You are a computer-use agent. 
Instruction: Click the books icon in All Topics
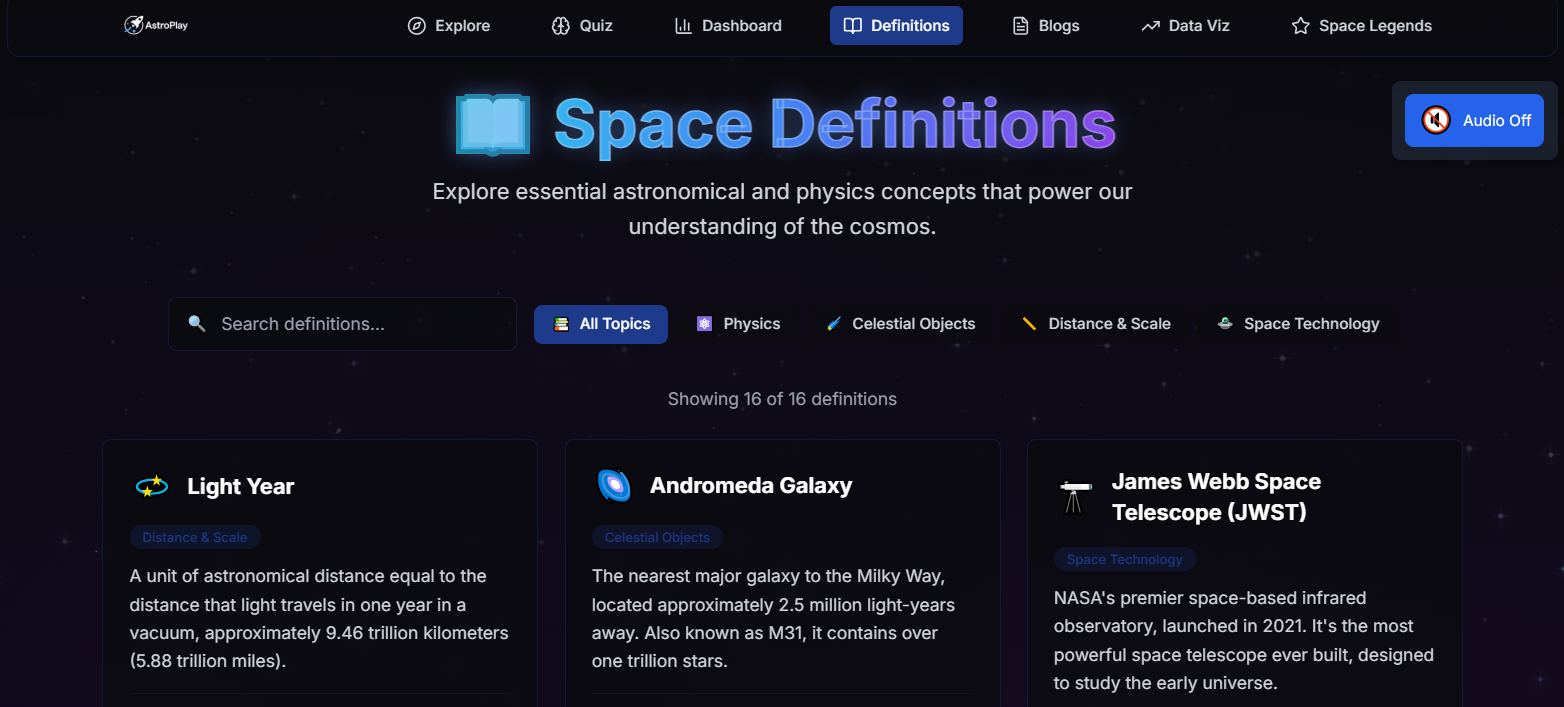tap(562, 324)
